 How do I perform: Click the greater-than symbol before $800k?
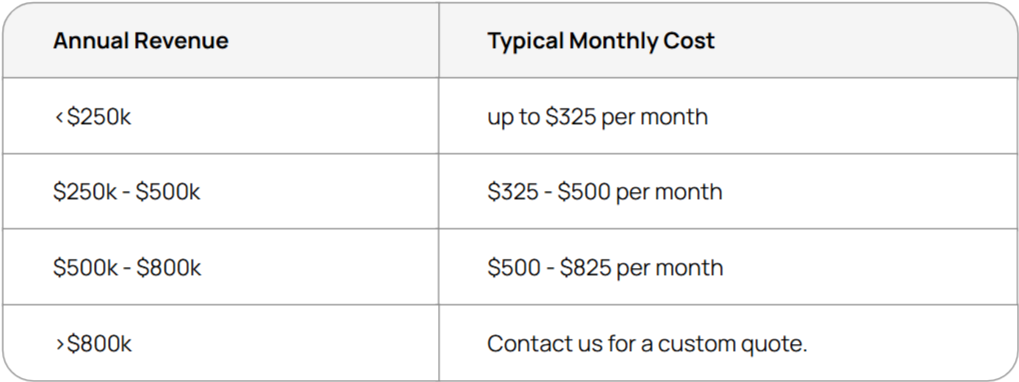point(60,344)
